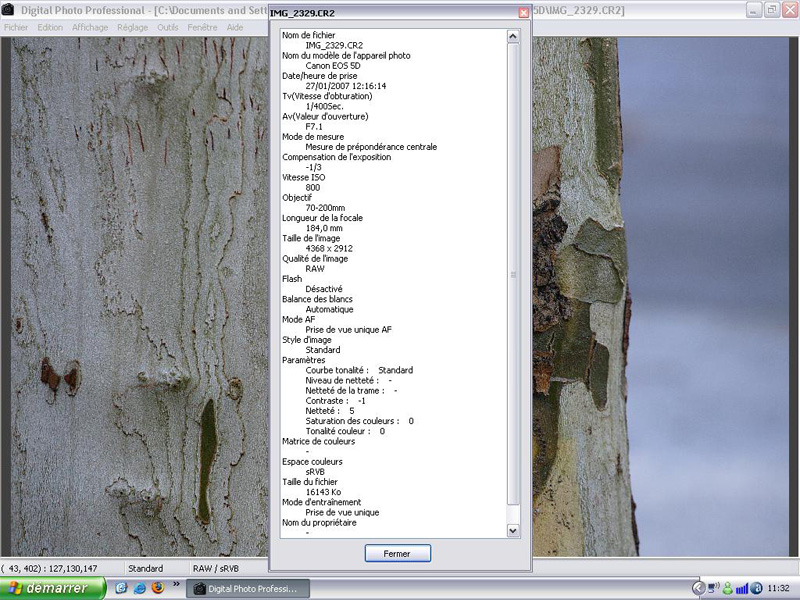The image size is (800, 606).
Task: Click the file name value 'IMG_2329.CR2' in info list
Action: [334, 45]
